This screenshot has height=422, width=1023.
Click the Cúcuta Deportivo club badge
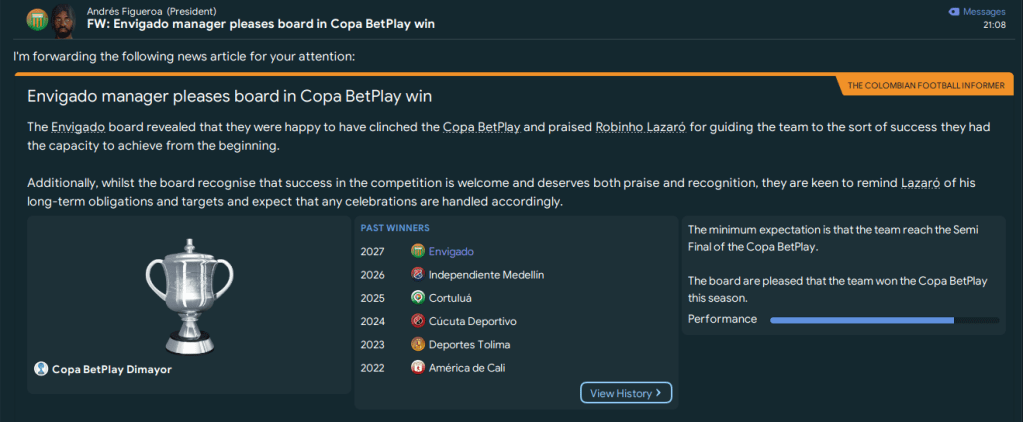[x=417, y=321]
